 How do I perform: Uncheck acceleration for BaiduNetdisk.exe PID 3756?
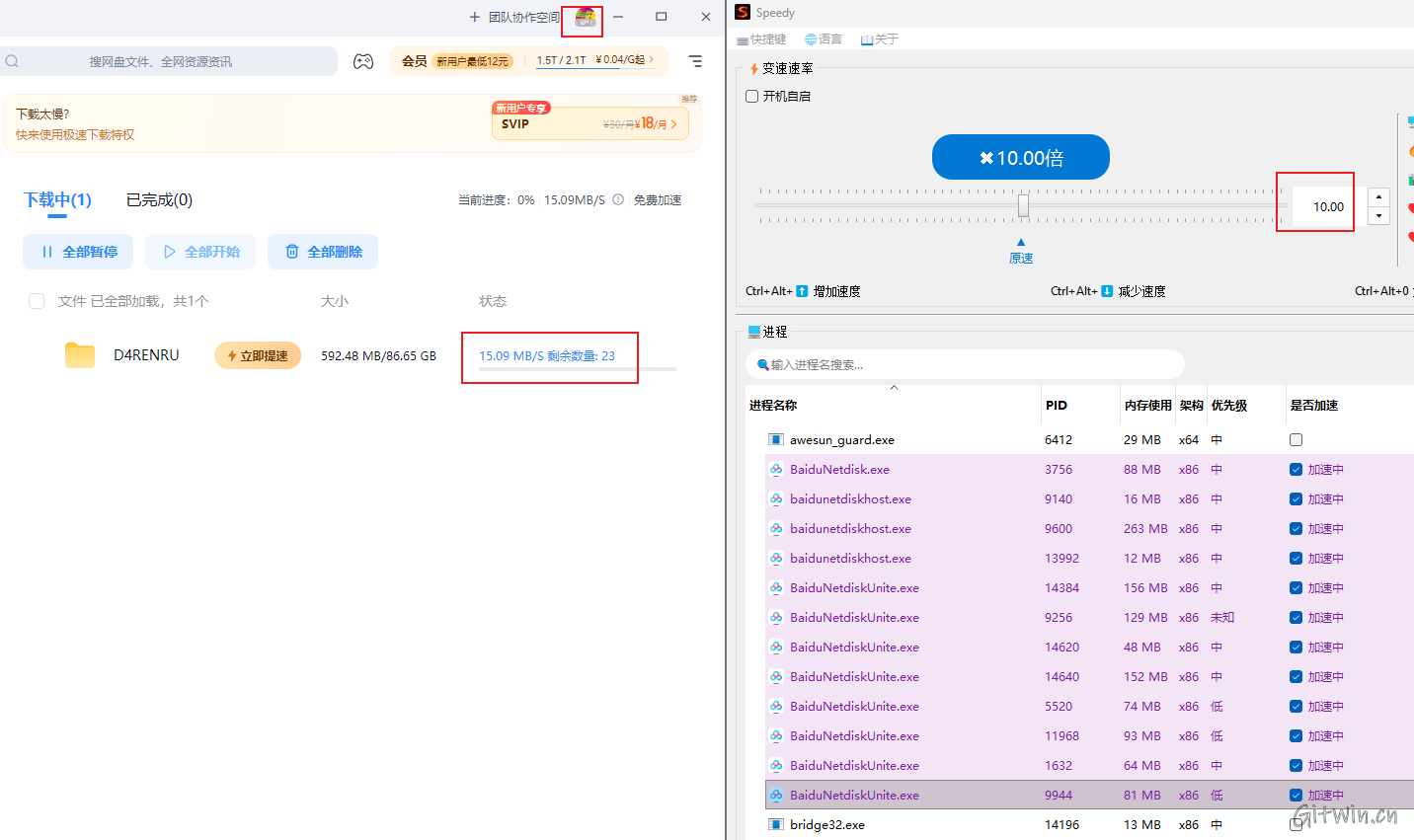(x=1296, y=470)
